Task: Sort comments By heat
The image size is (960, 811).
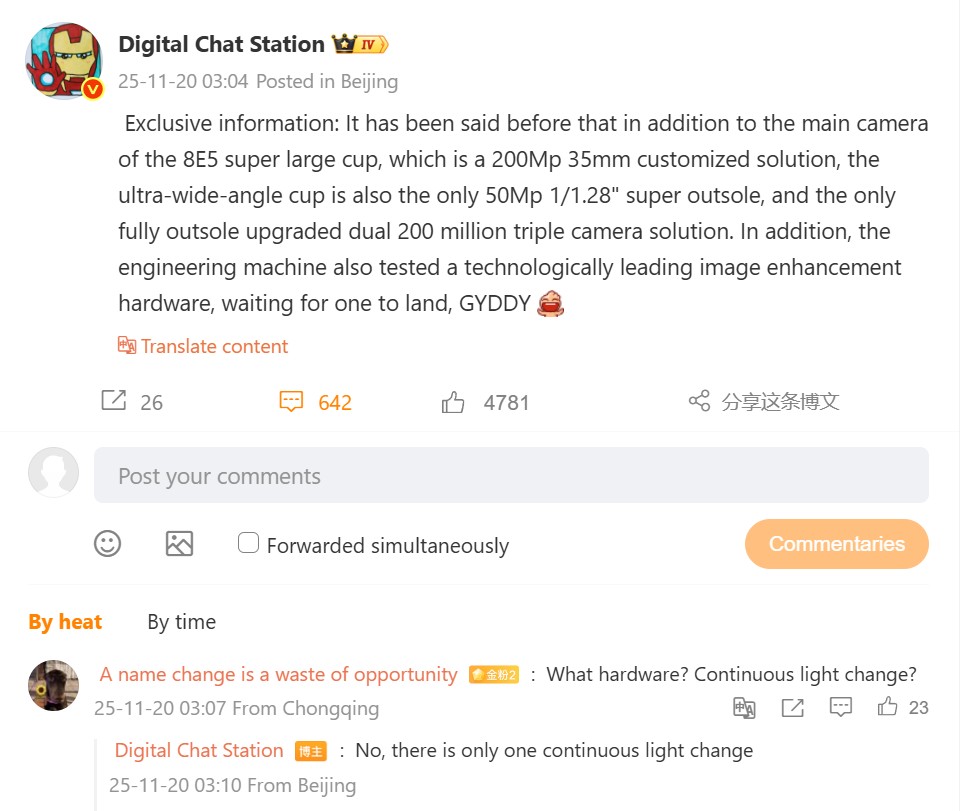Action: [x=65, y=622]
